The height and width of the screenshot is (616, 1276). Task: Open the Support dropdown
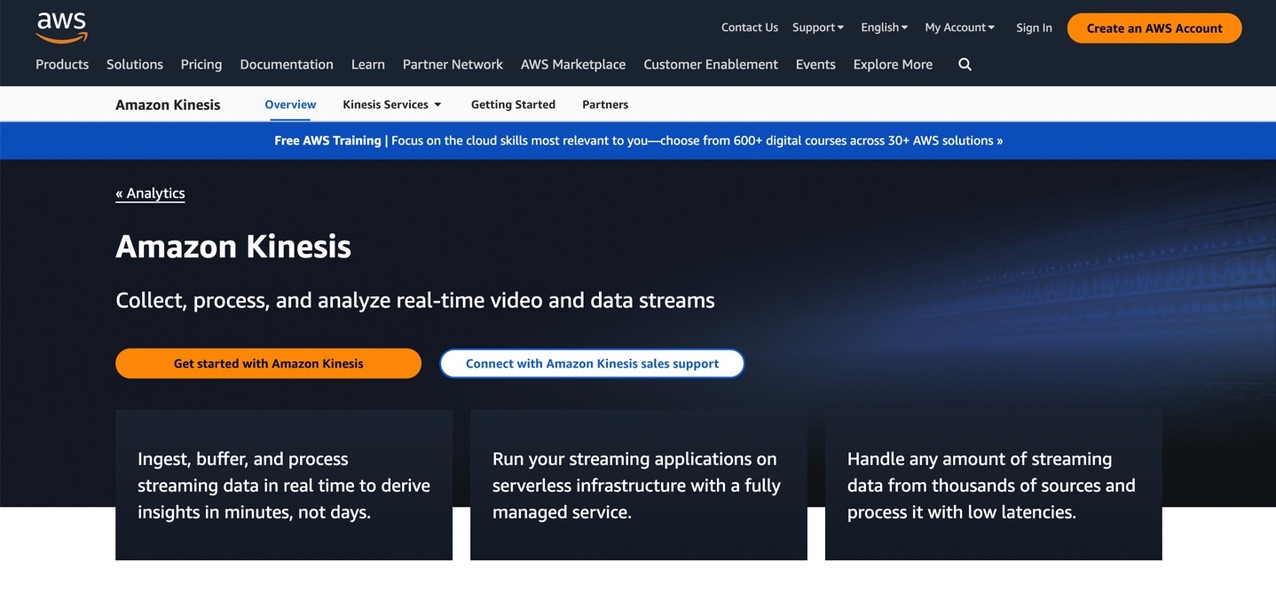click(x=818, y=28)
